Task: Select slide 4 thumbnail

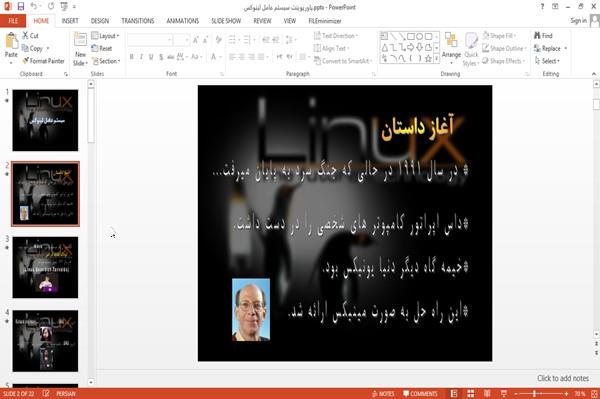Action: pyautogui.click(x=45, y=340)
